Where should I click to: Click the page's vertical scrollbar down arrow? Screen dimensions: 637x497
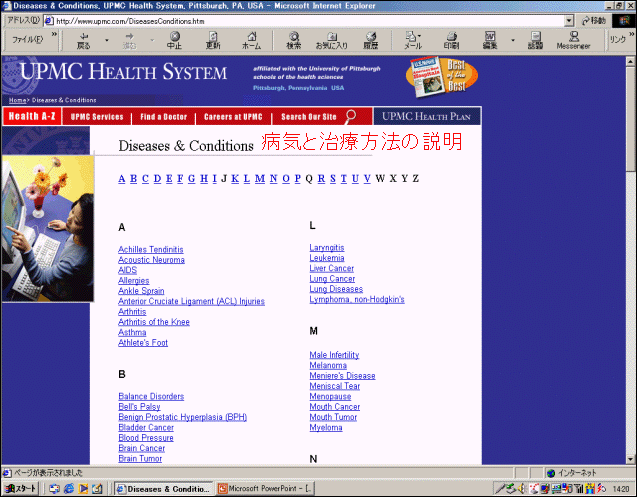click(x=630, y=457)
